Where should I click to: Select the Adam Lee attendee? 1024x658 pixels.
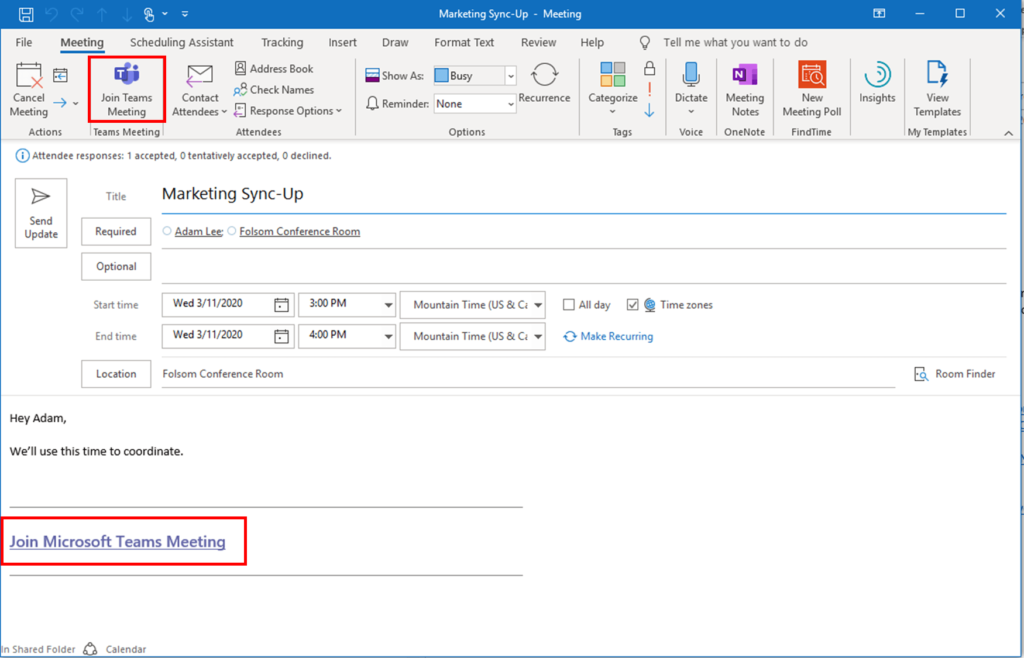199,231
